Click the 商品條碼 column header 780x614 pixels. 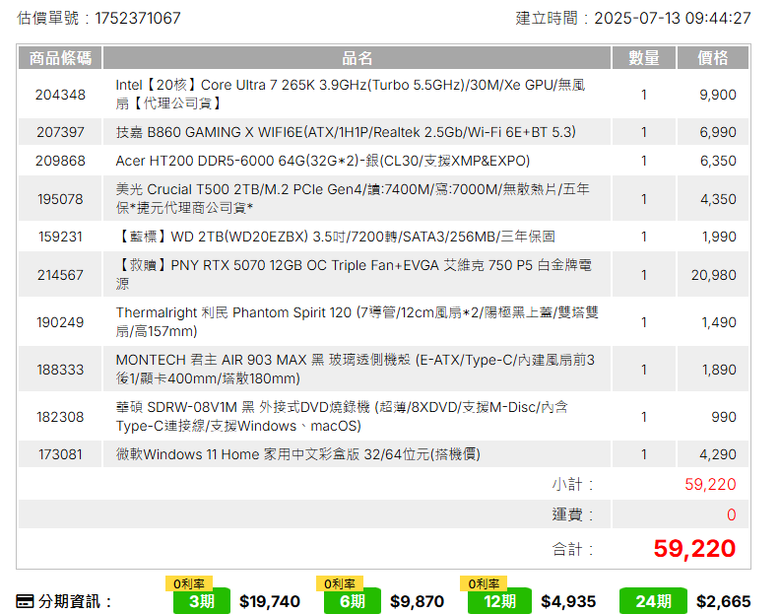point(60,58)
